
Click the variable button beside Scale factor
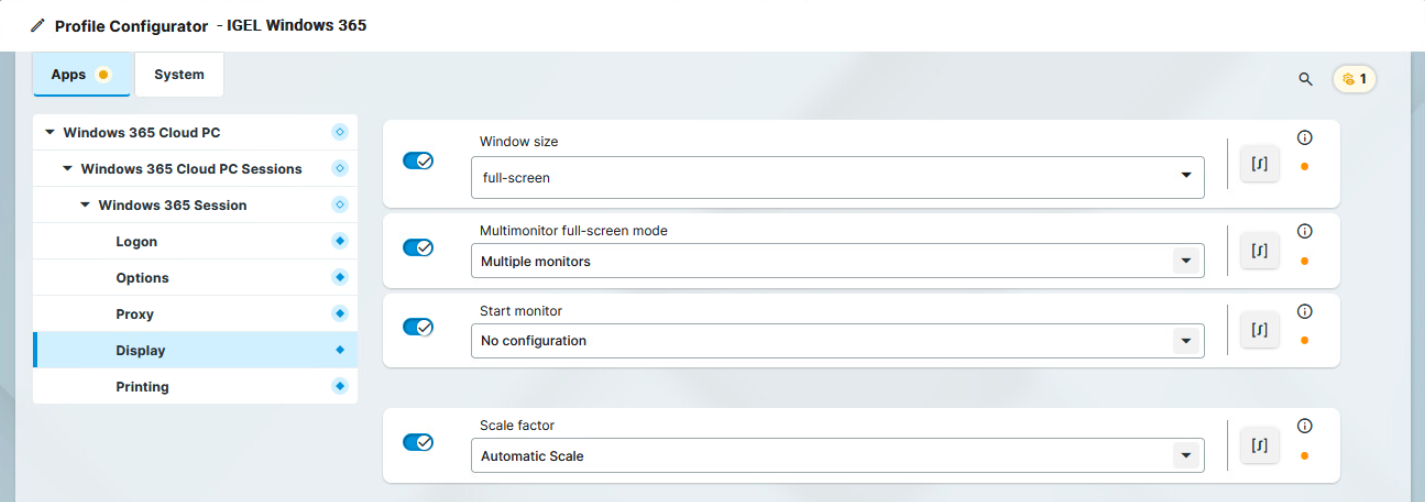[x=1259, y=444]
